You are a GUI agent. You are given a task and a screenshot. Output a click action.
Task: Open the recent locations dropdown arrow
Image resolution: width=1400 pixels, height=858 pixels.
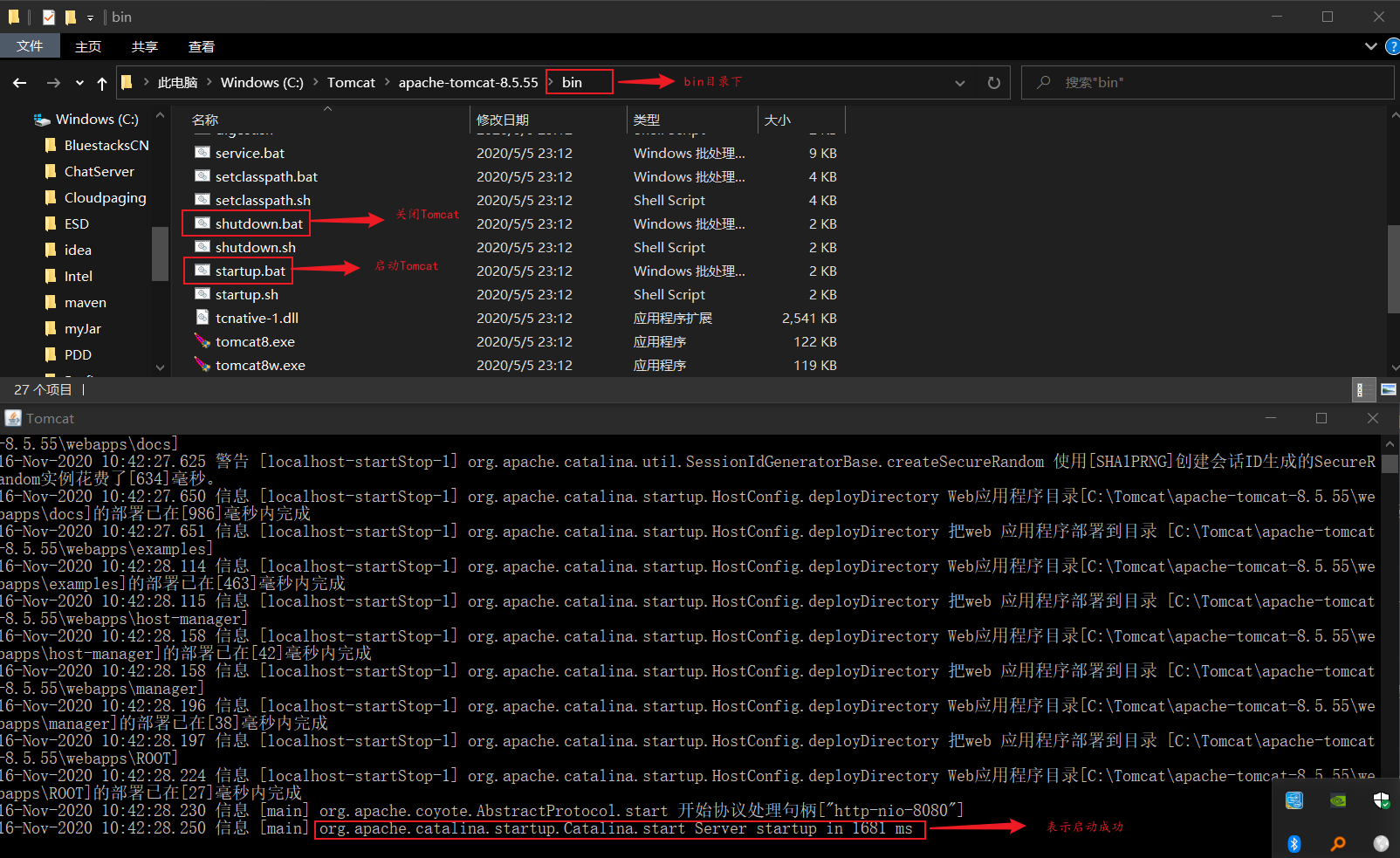(x=79, y=83)
